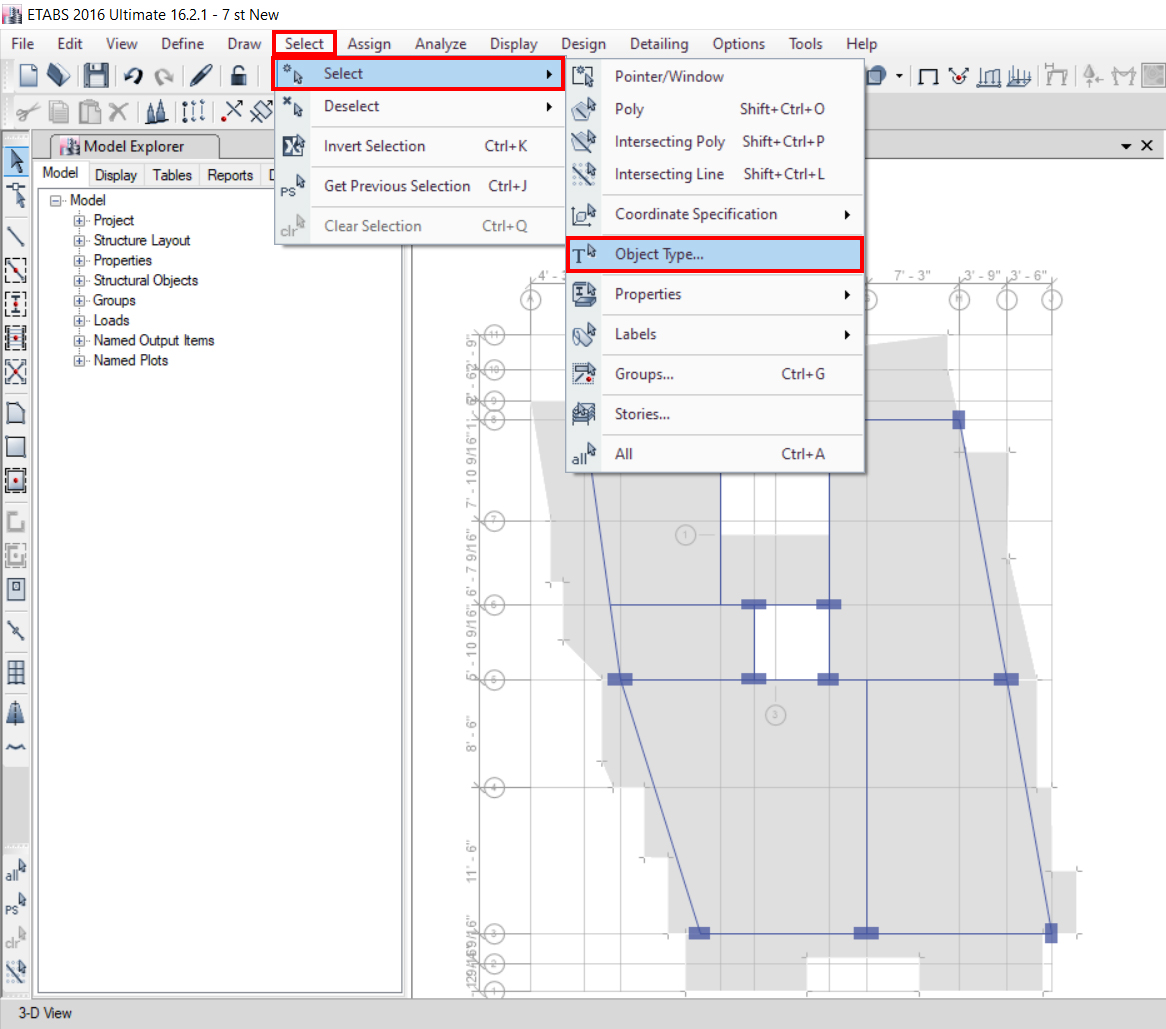Click the Save model floppy disk icon
Screen dimensions: 1166x1029
96,76
